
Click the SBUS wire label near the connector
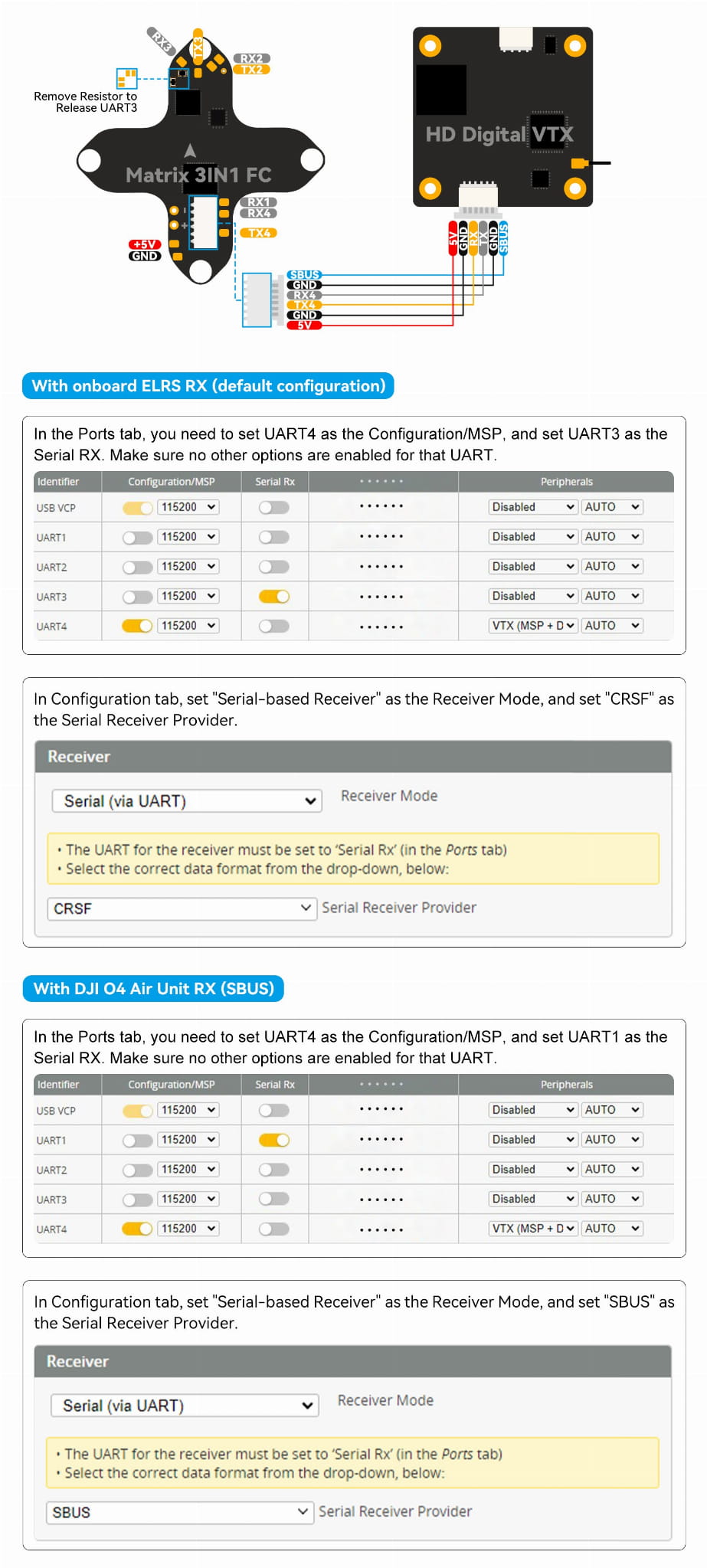[304, 275]
